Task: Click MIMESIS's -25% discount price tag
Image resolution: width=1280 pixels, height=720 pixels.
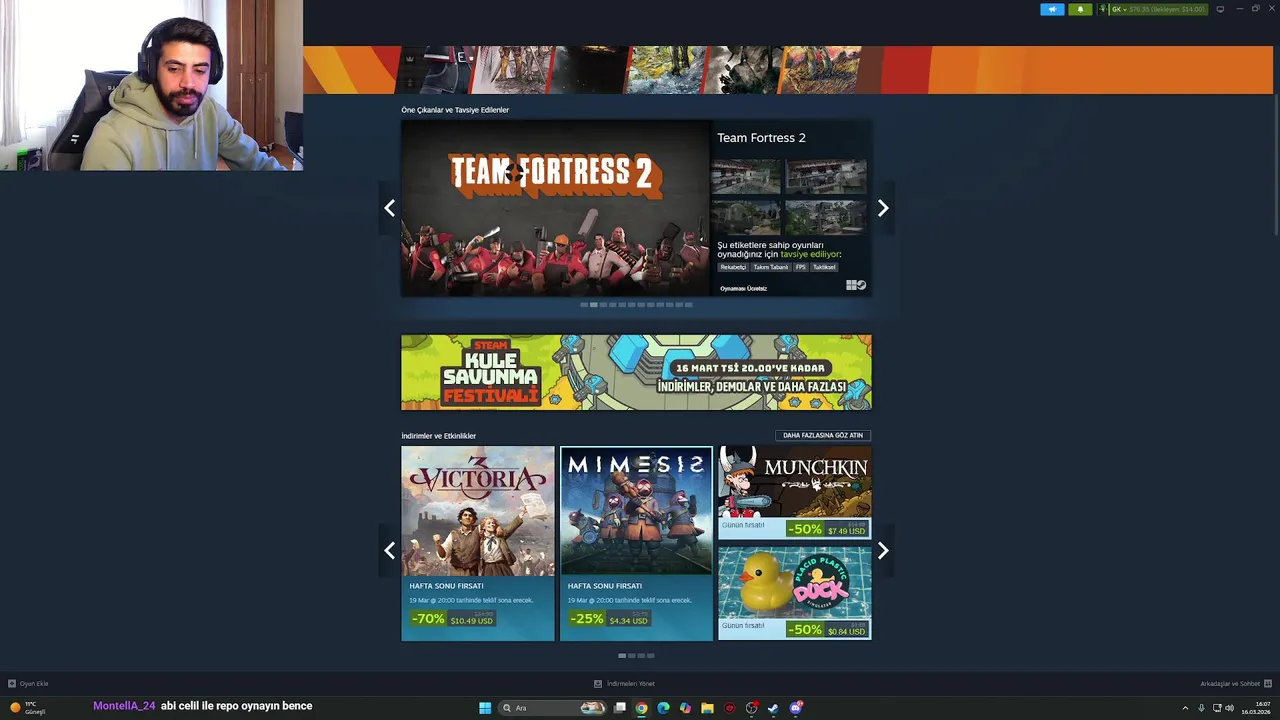Action: [610, 619]
